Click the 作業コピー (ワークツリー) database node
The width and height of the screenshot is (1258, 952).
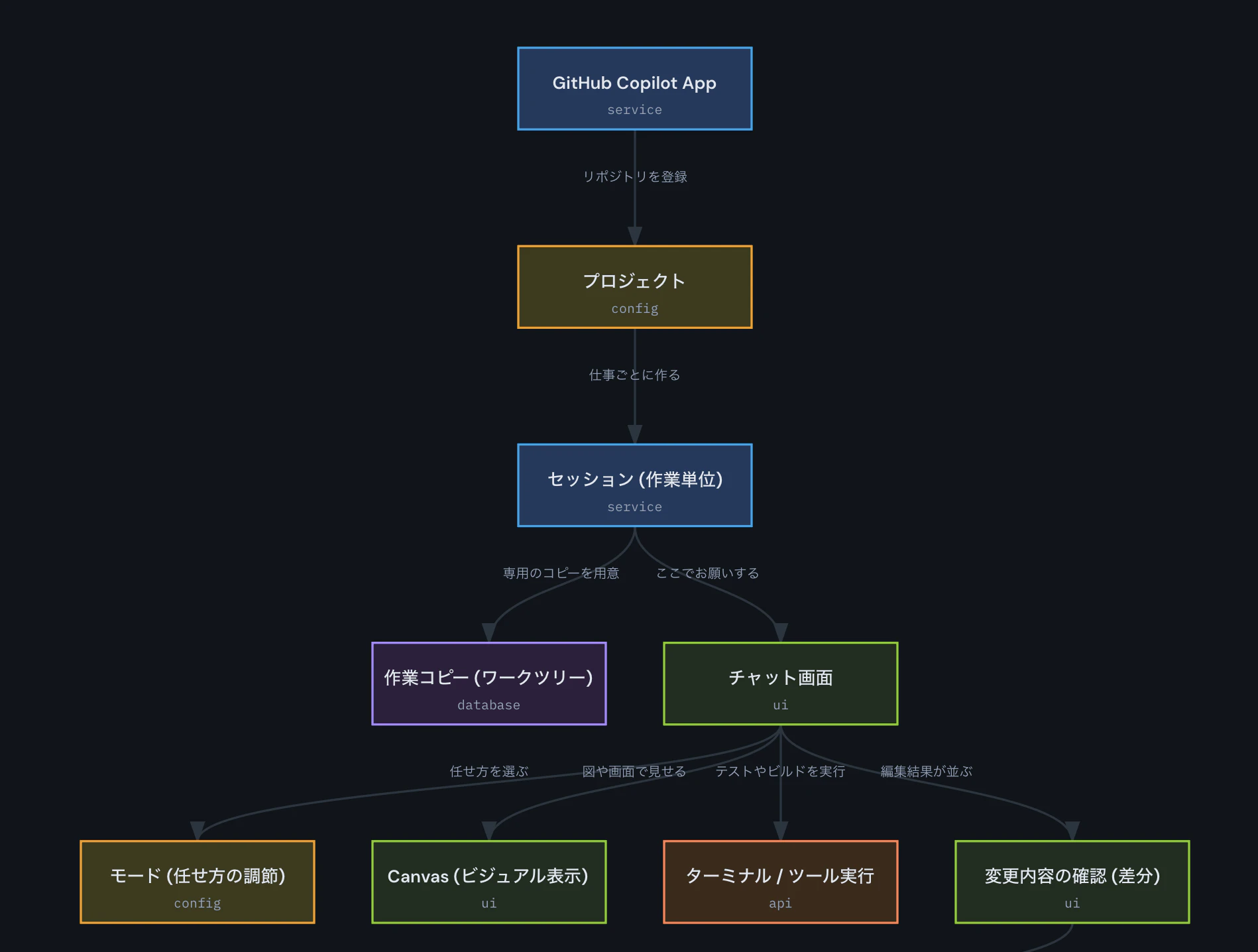point(489,684)
